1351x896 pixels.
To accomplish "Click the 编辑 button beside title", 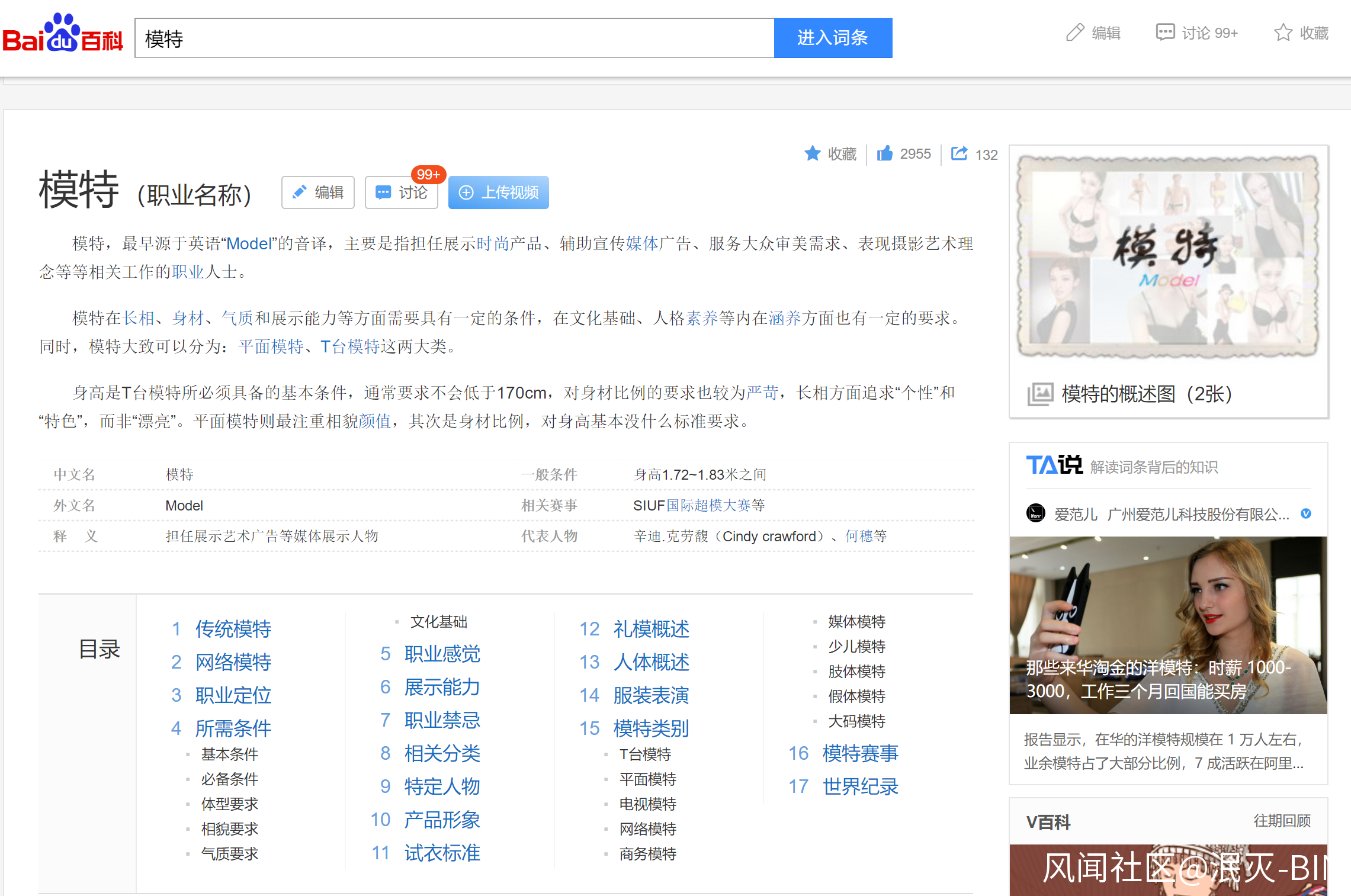I will 318,192.
